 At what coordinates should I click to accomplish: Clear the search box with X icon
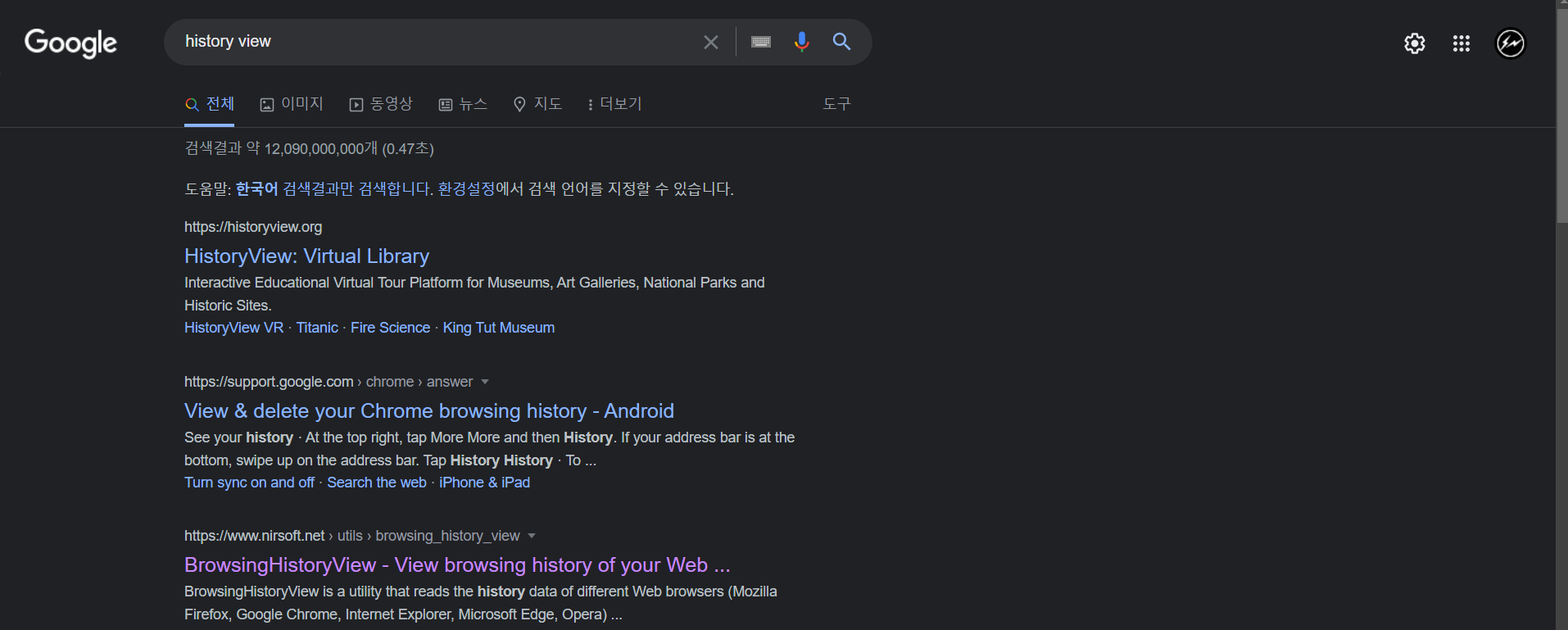coord(711,42)
